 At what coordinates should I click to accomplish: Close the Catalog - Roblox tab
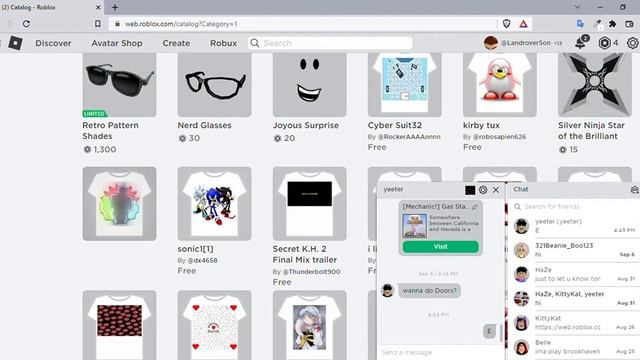98,7
